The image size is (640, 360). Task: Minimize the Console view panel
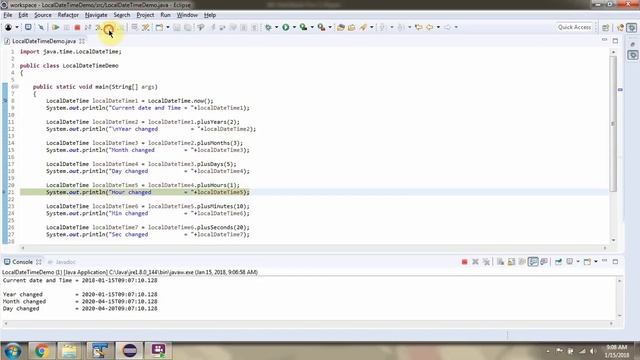tap(604, 261)
